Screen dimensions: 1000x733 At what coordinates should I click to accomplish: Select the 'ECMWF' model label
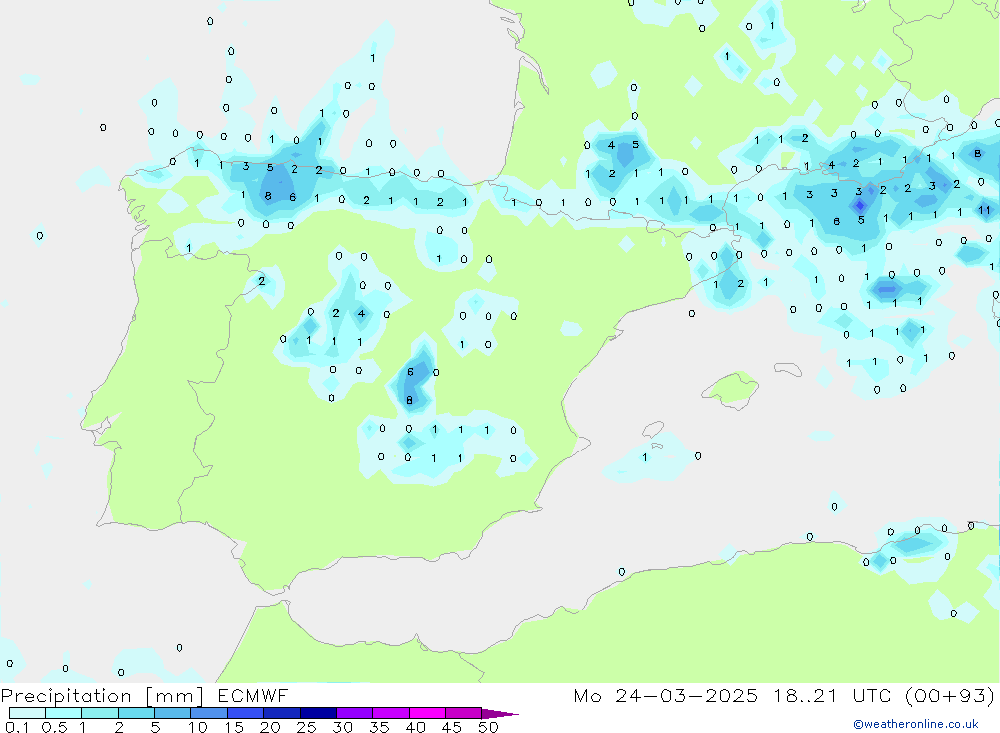point(253,696)
